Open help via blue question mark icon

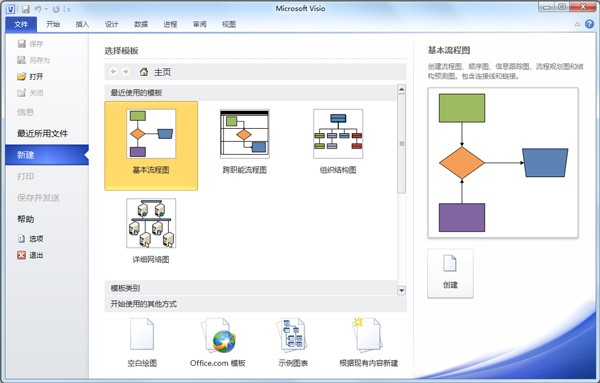point(589,24)
